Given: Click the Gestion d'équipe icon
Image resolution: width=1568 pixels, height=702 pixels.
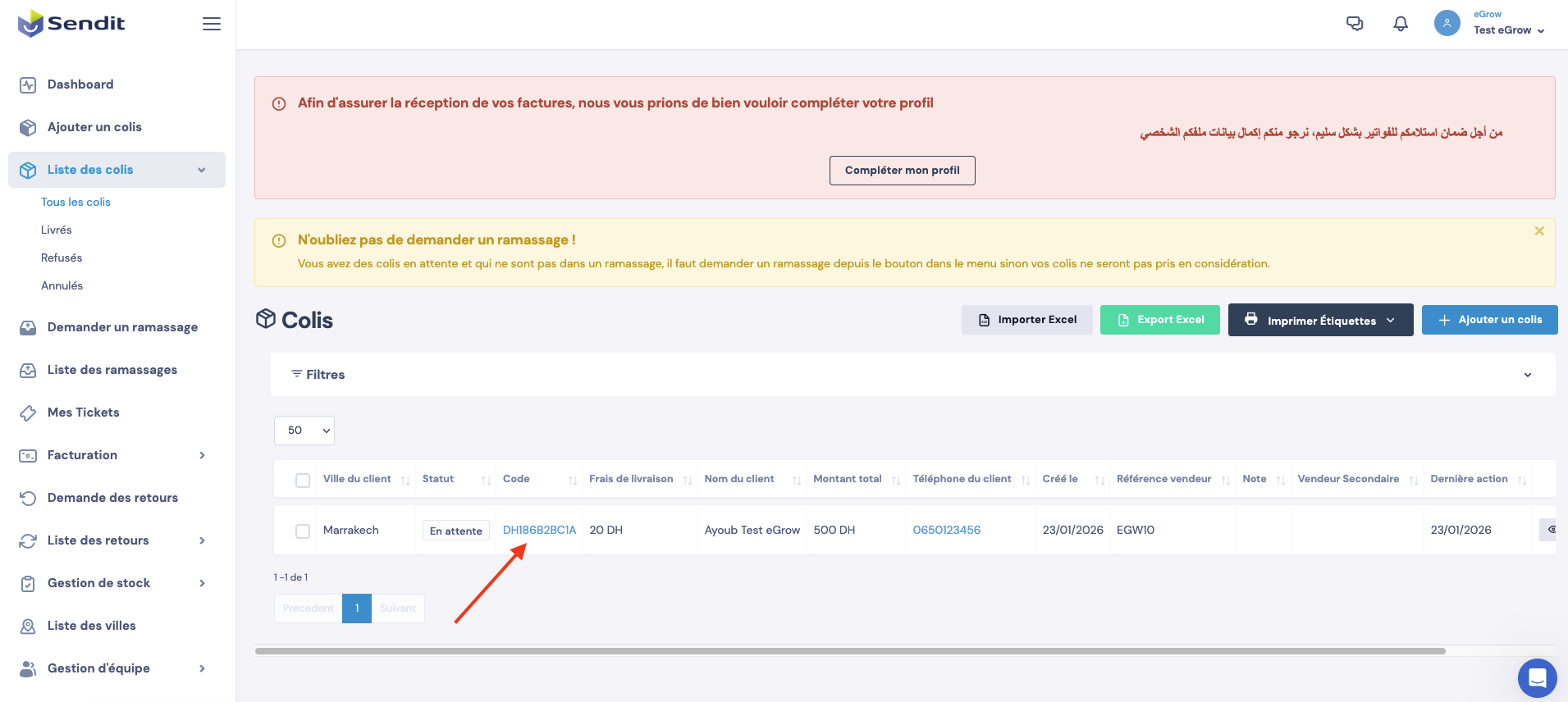Looking at the screenshot, I should coord(28,668).
